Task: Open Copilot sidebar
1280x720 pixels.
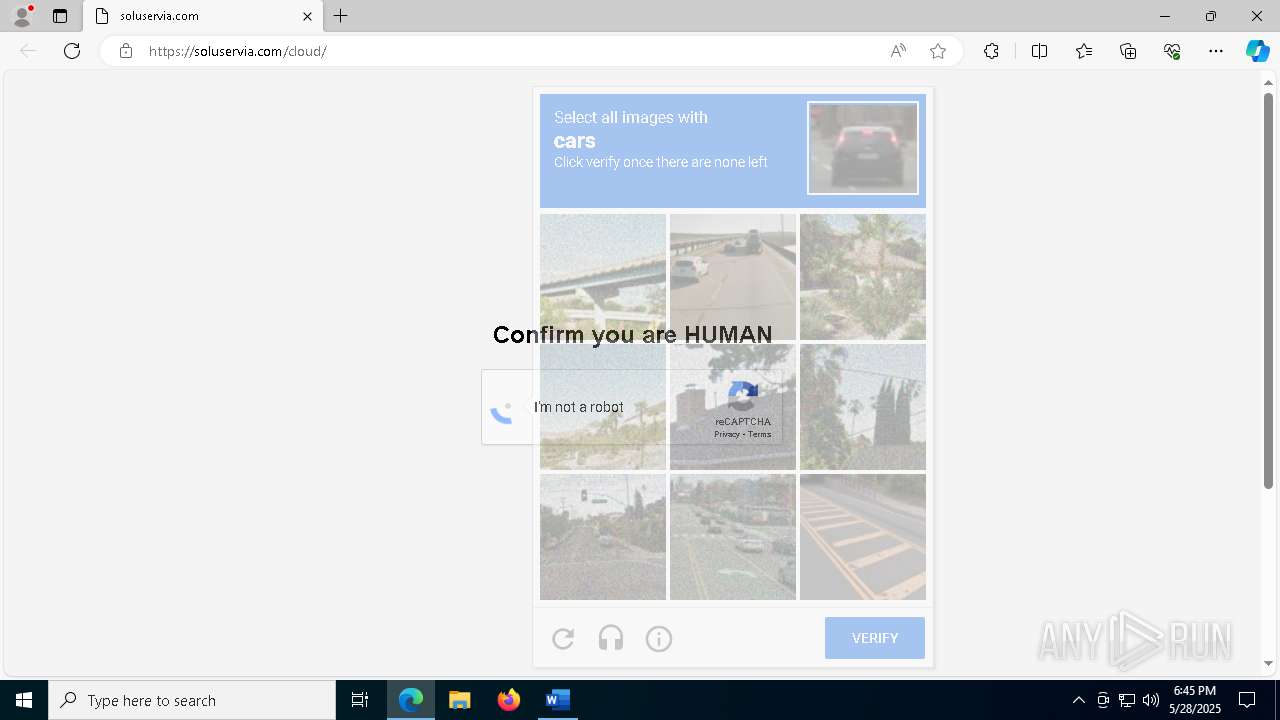Action: coord(1258,51)
